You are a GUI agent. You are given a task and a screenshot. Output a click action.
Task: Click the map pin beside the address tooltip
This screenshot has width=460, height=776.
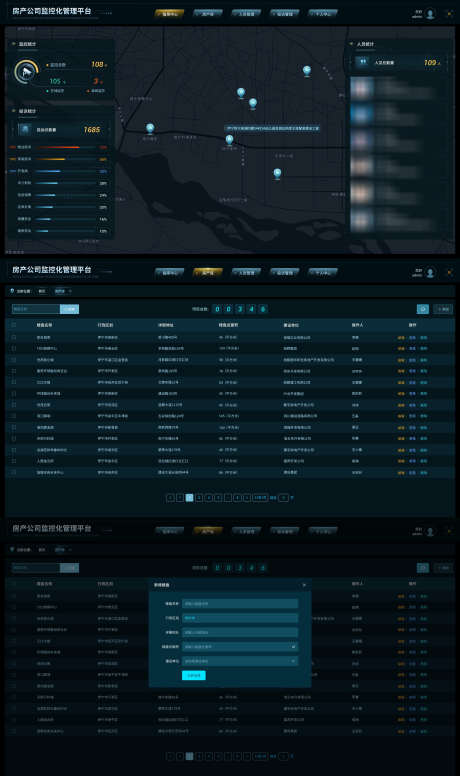point(229,140)
